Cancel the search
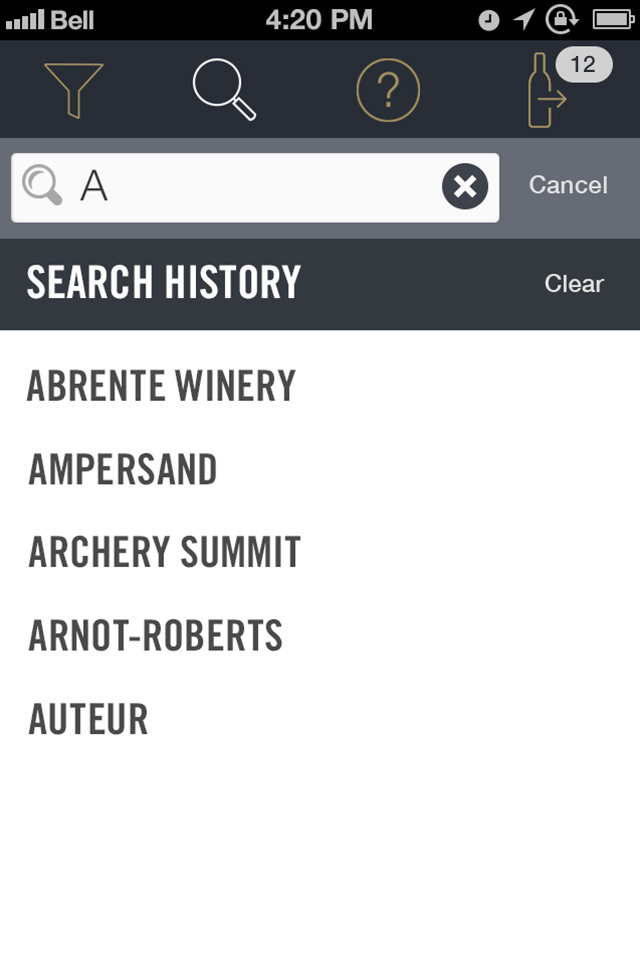The width and height of the screenshot is (640, 960). [x=568, y=185]
